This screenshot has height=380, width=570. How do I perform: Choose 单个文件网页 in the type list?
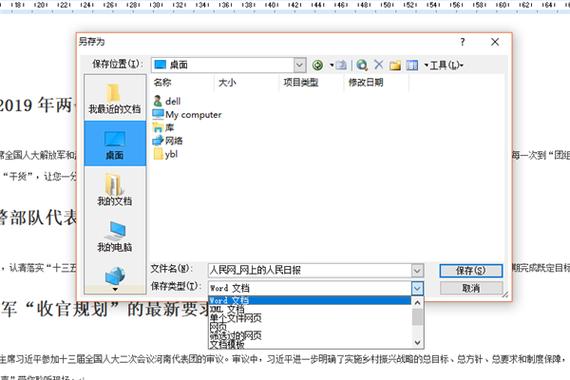pyautogui.click(x=310, y=318)
